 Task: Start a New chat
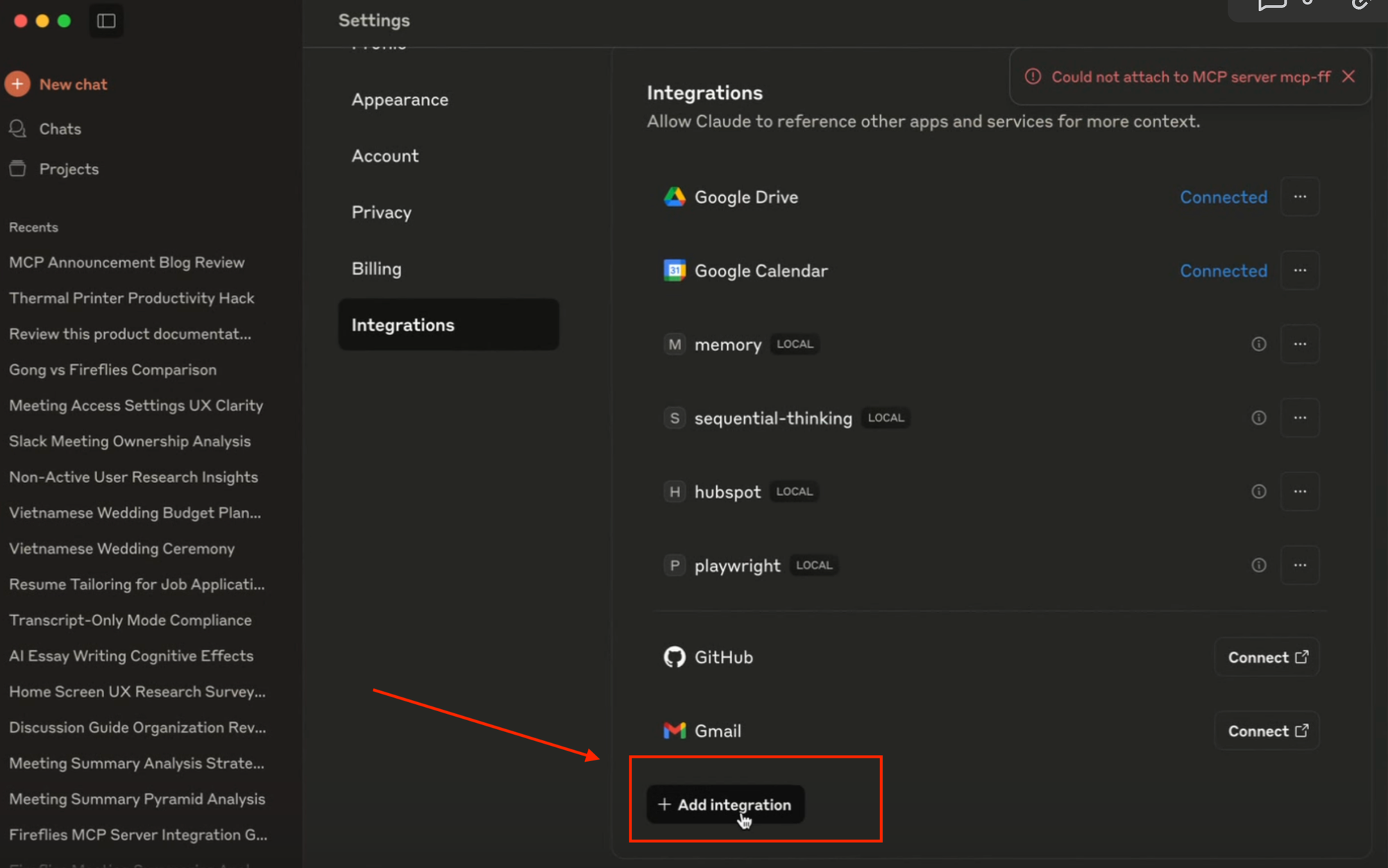[73, 85]
